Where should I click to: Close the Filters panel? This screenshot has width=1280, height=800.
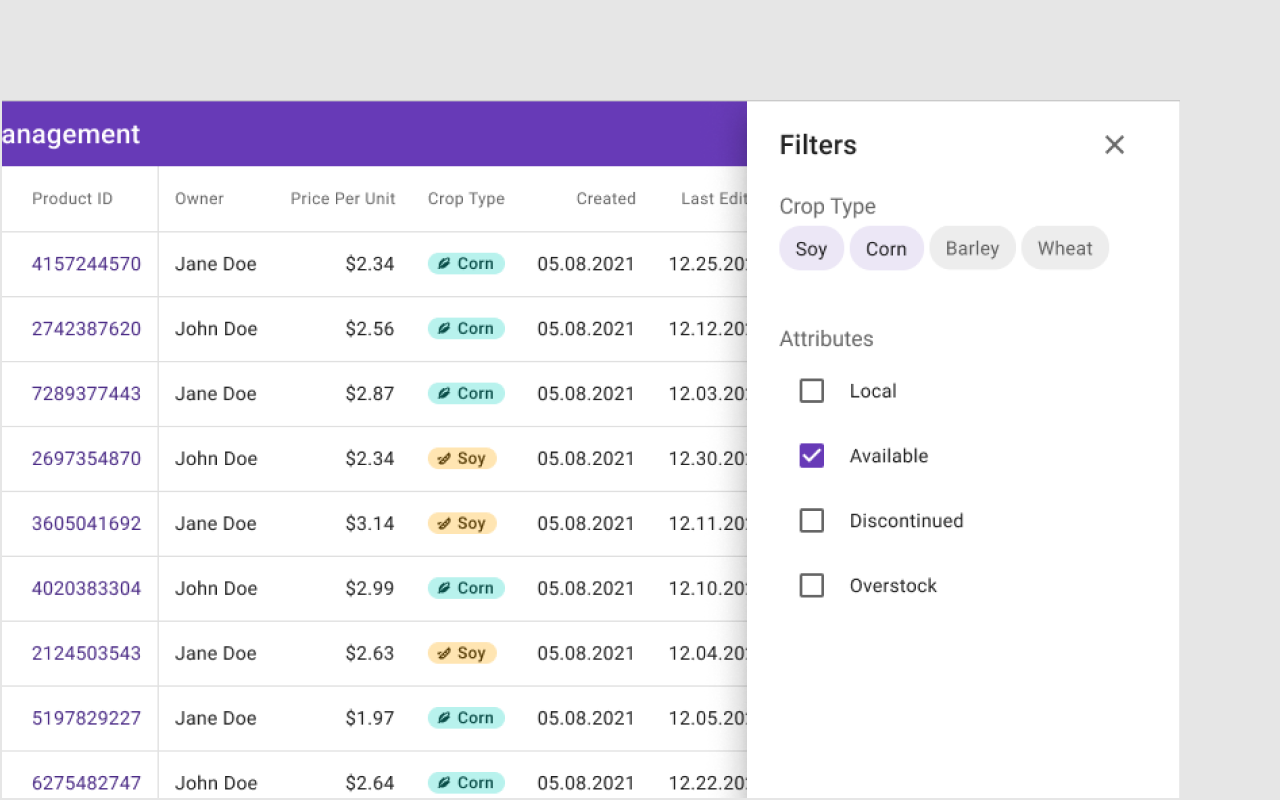pos(1114,145)
